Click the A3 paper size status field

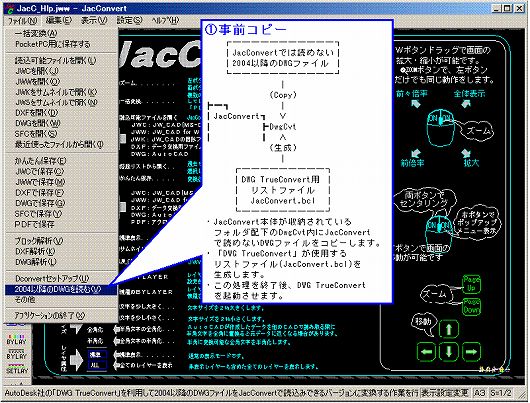(480, 393)
